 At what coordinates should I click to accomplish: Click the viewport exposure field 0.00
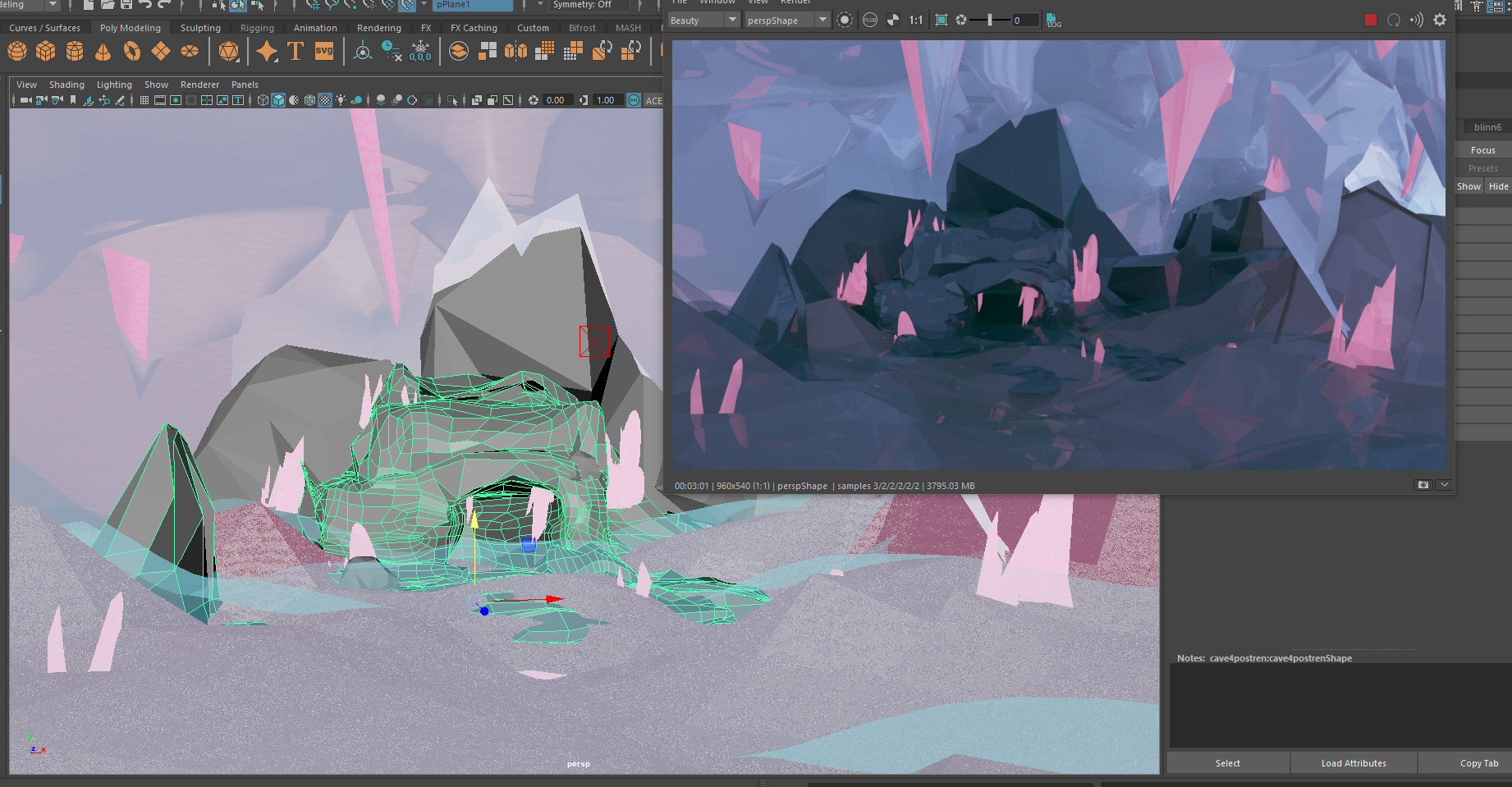[x=557, y=100]
